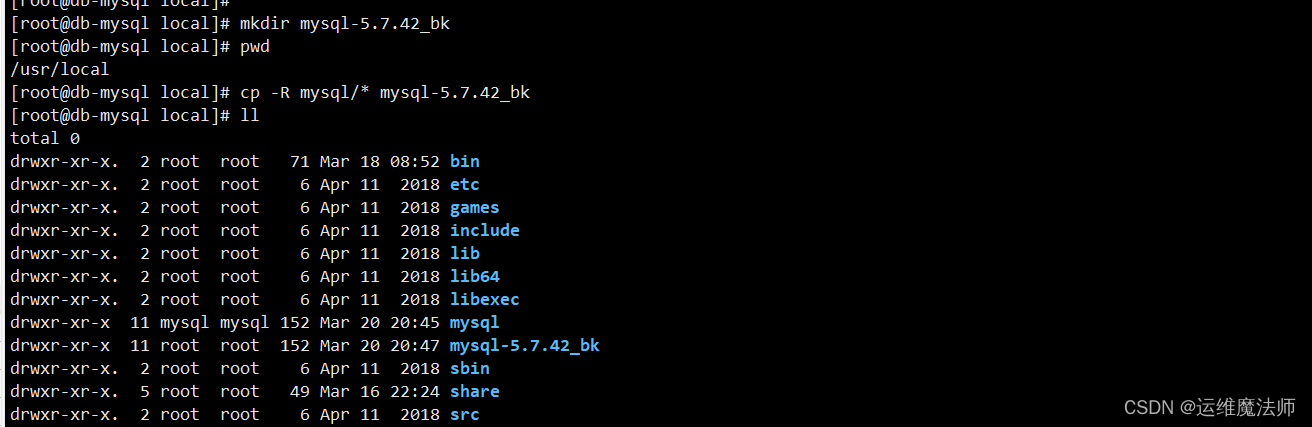Image resolution: width=1312 pixels, height=427 pixels.
Task: Click the src directory name
Action: (464, 414)
